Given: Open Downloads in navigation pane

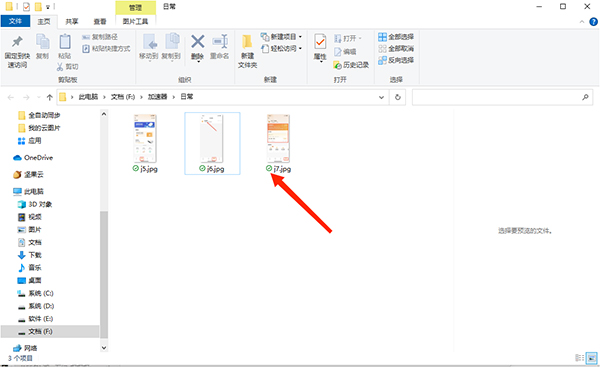Looking at the screenshot, I should pos(30,255).
